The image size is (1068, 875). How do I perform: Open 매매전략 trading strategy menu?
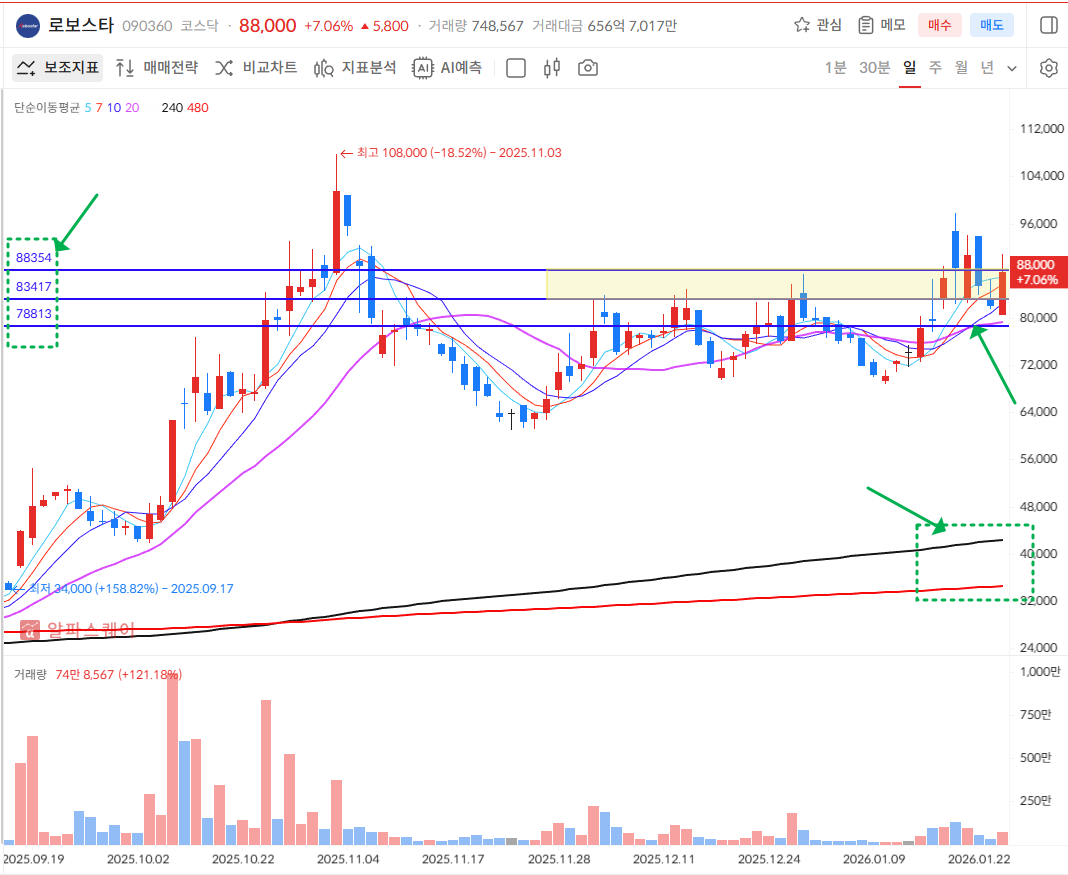[157, 68]
